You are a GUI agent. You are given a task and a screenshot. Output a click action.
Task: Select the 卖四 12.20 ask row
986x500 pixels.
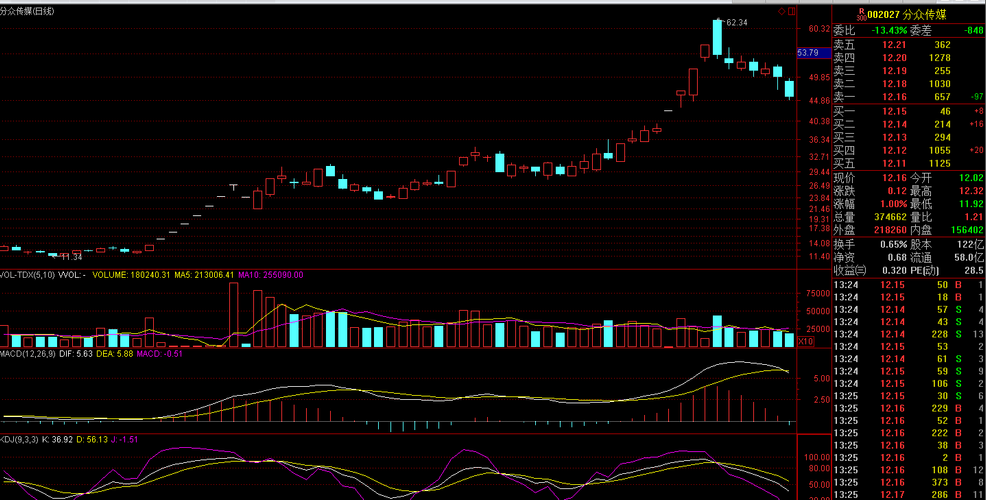[x=908, y=58]
